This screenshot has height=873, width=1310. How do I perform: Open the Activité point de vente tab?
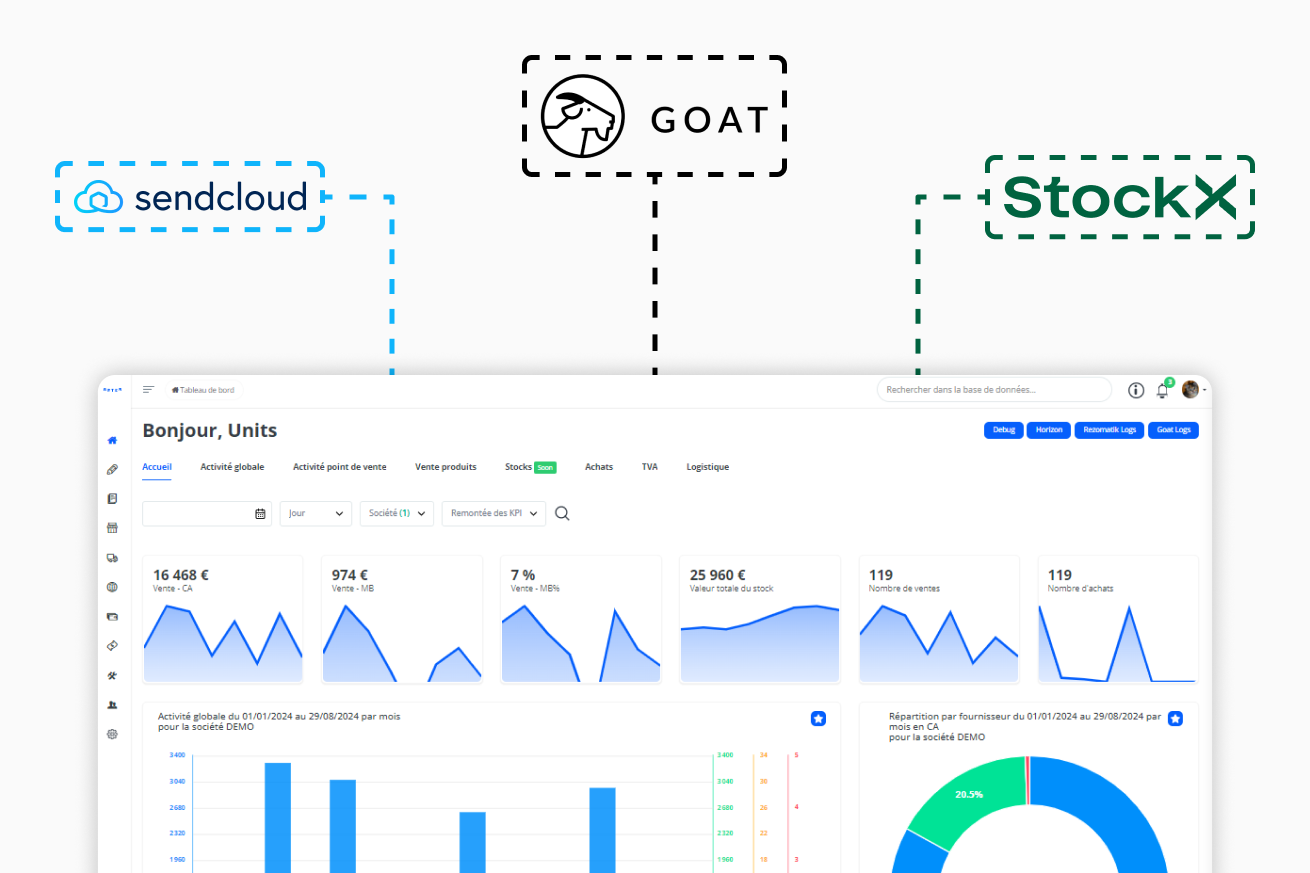(x=340, y=467)
